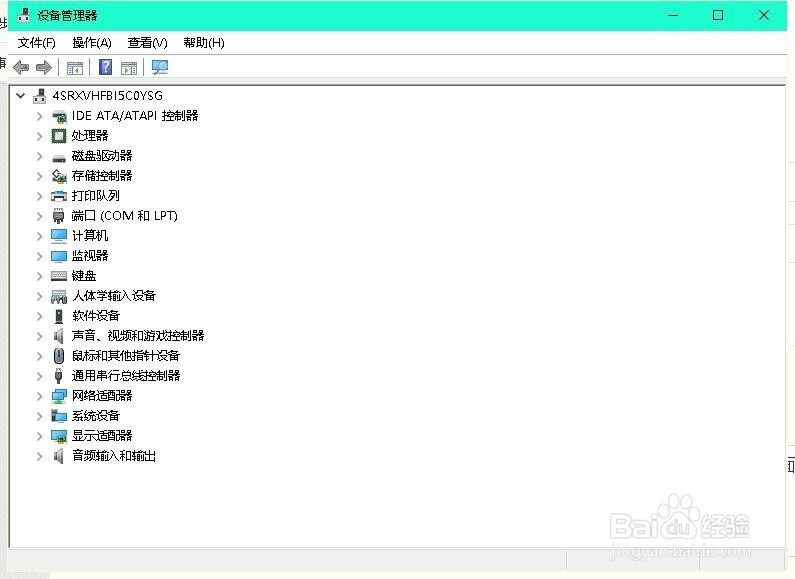This screenshot has width=795, height=579.
Task: Select the 监视器 row label
Action: (x=90, y=256)
